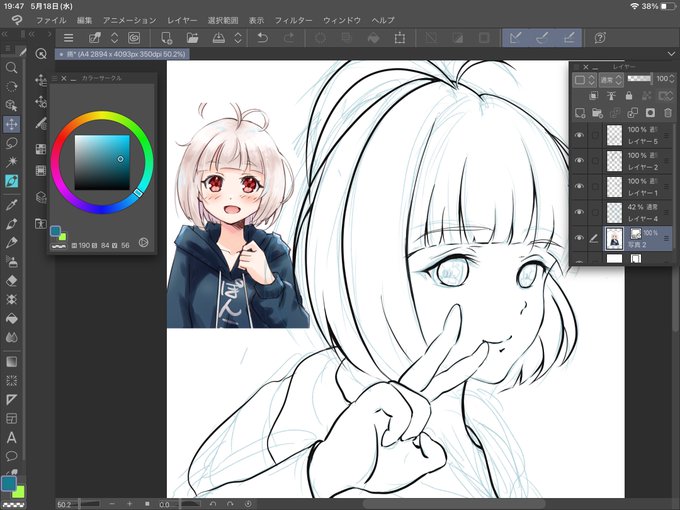
Task: Click the Undo arrow in command bar
Action: [x=262, y=38]
